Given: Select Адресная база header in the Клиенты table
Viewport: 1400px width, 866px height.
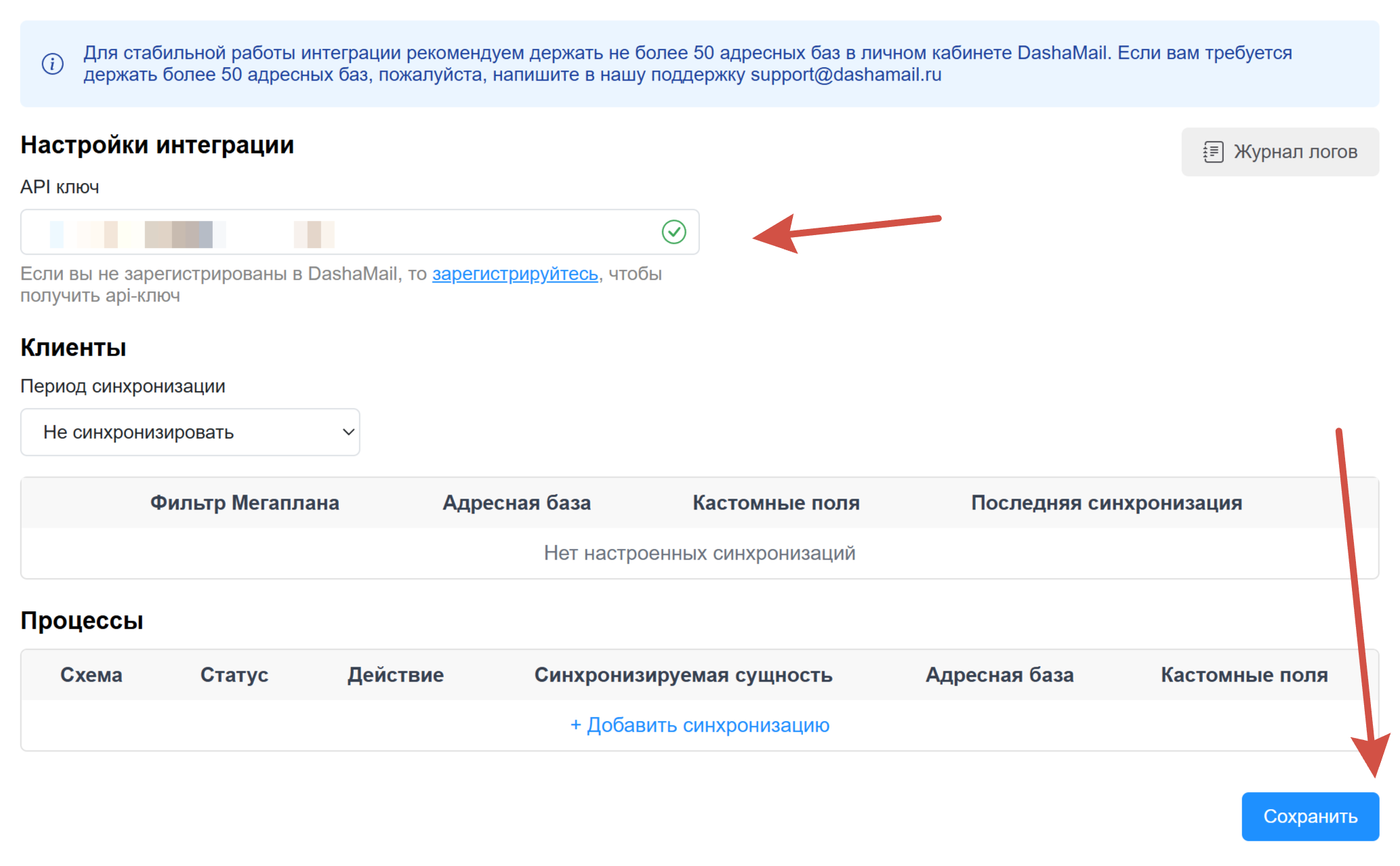Looking at the screenshot, I should coord(516,503).
